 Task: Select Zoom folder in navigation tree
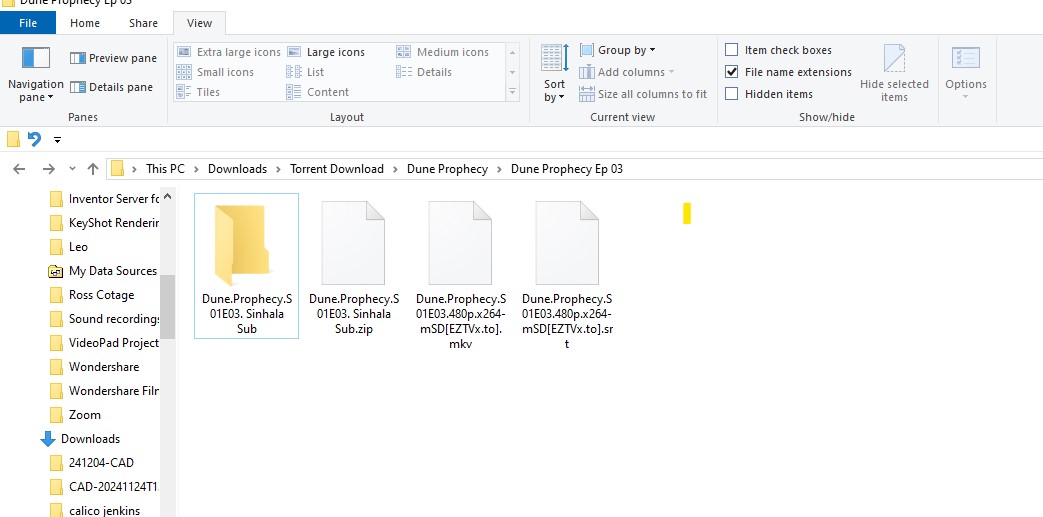point(76,415)
